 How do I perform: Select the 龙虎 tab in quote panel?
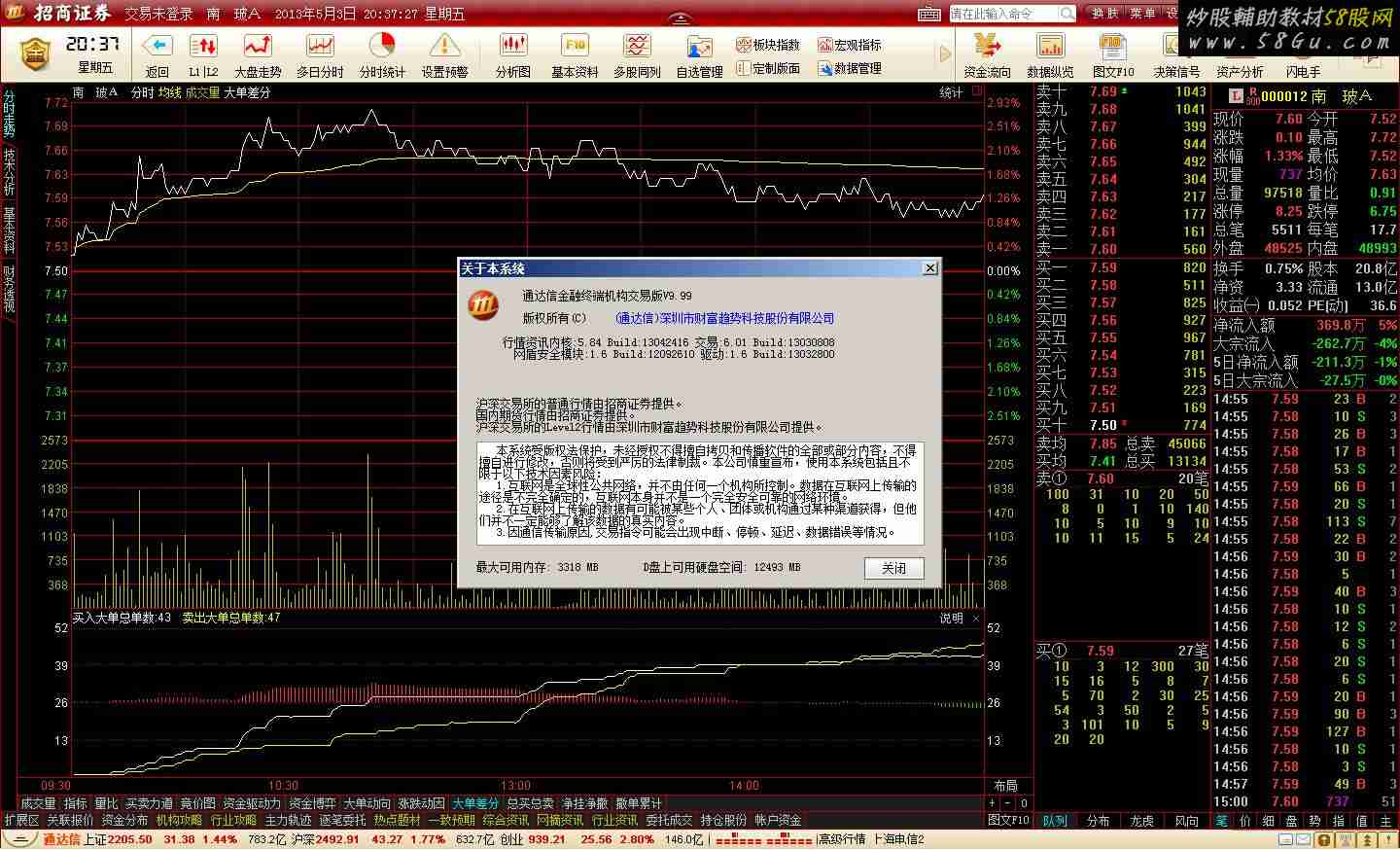1142,821
